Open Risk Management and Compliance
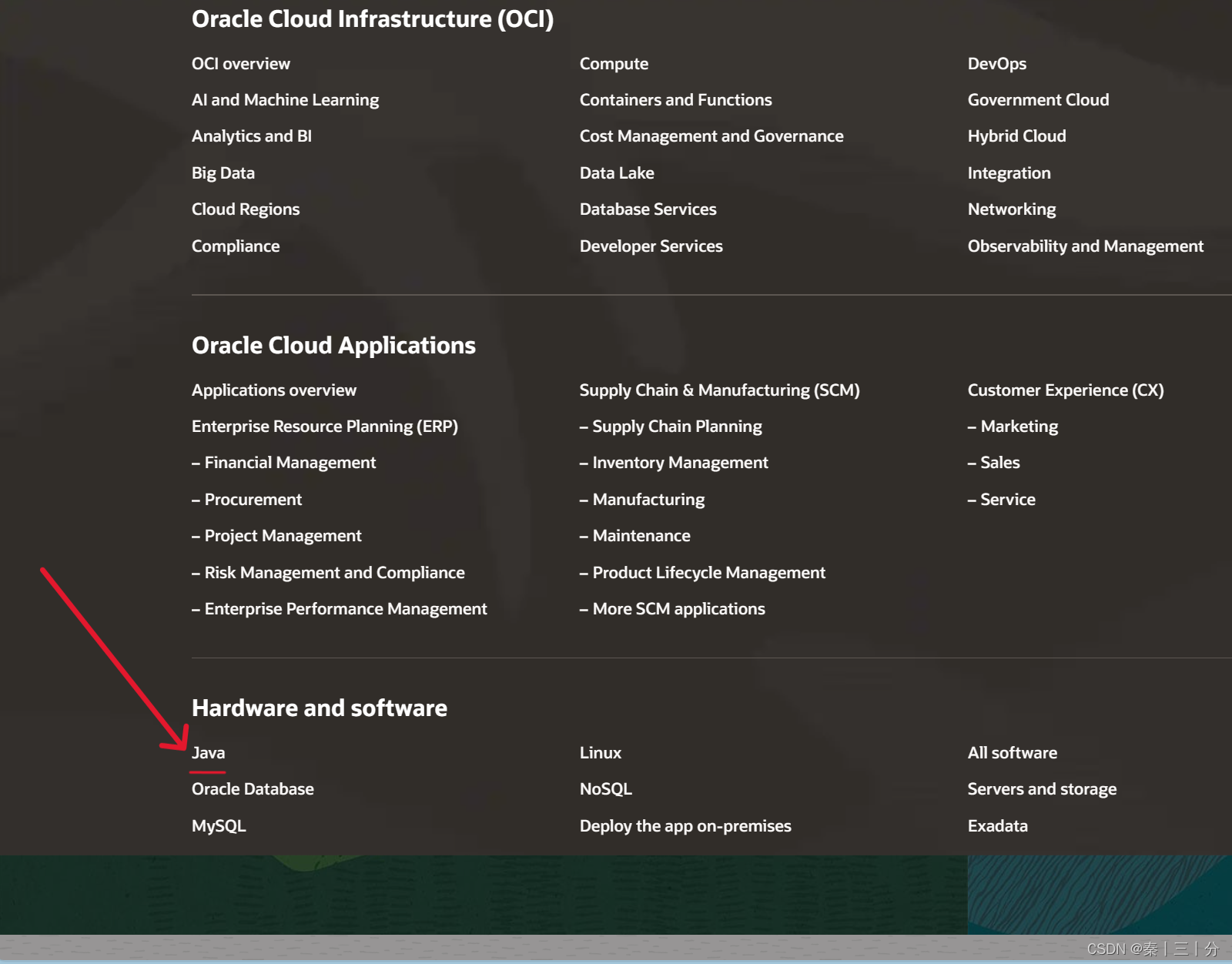This screenshot has height=964, width=1232. click(x=328, y=573)
